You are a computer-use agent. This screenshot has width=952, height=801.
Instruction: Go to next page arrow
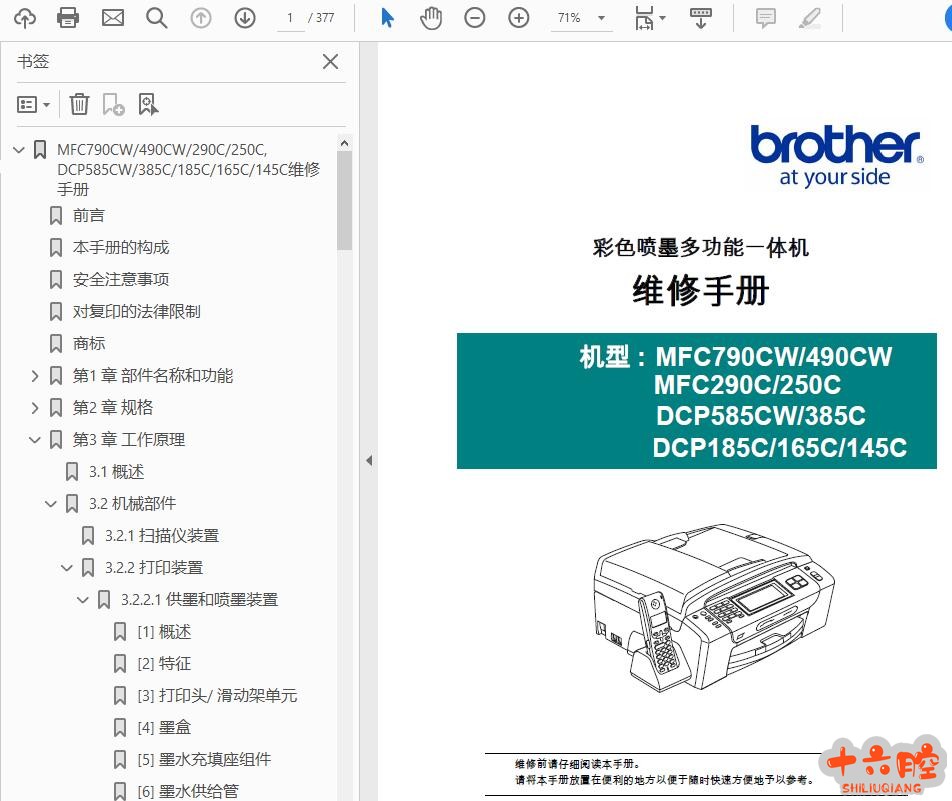point(245,18)
